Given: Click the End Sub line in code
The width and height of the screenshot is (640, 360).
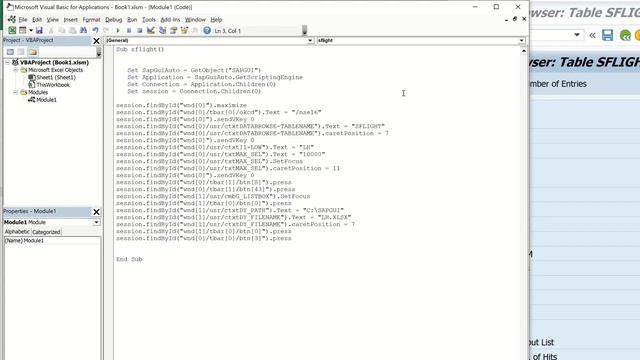Looking at the screenshot, I should [129, 259].
